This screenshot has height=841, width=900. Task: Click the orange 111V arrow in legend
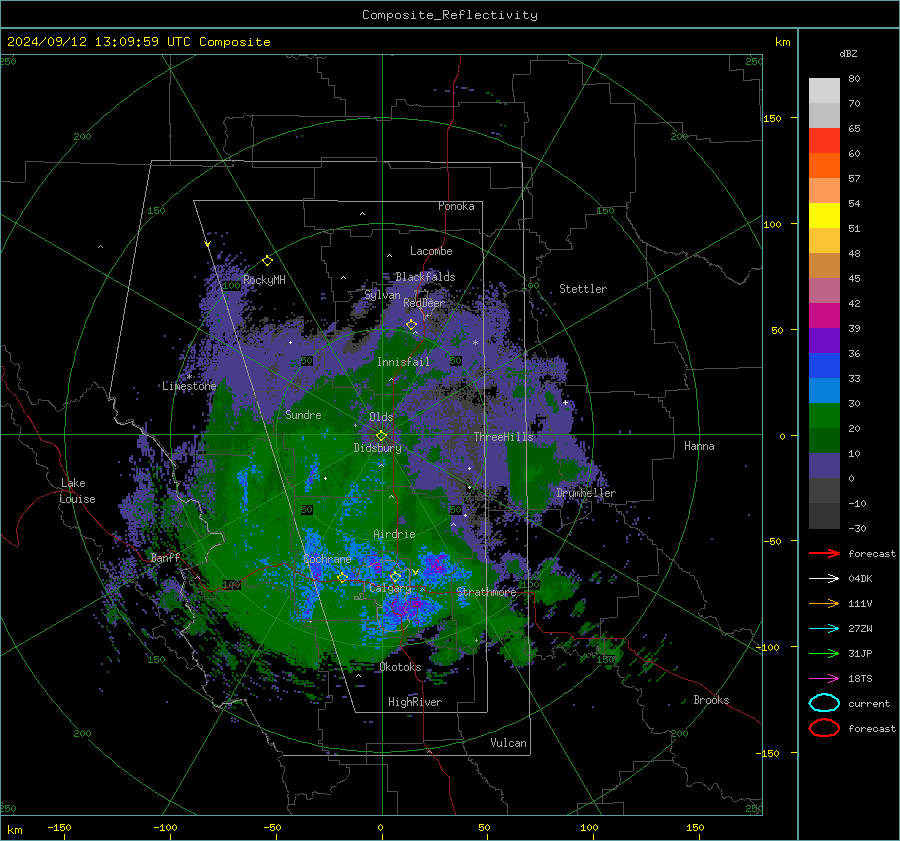(x=824, y=603)
